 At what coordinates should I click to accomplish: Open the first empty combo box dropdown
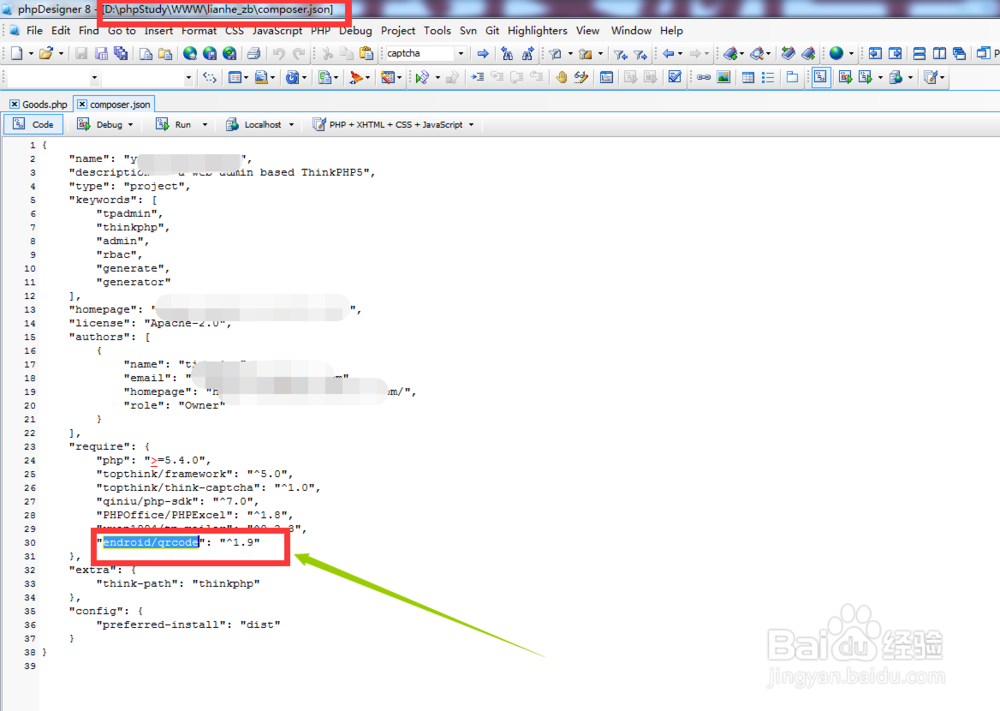click(94, 78)
